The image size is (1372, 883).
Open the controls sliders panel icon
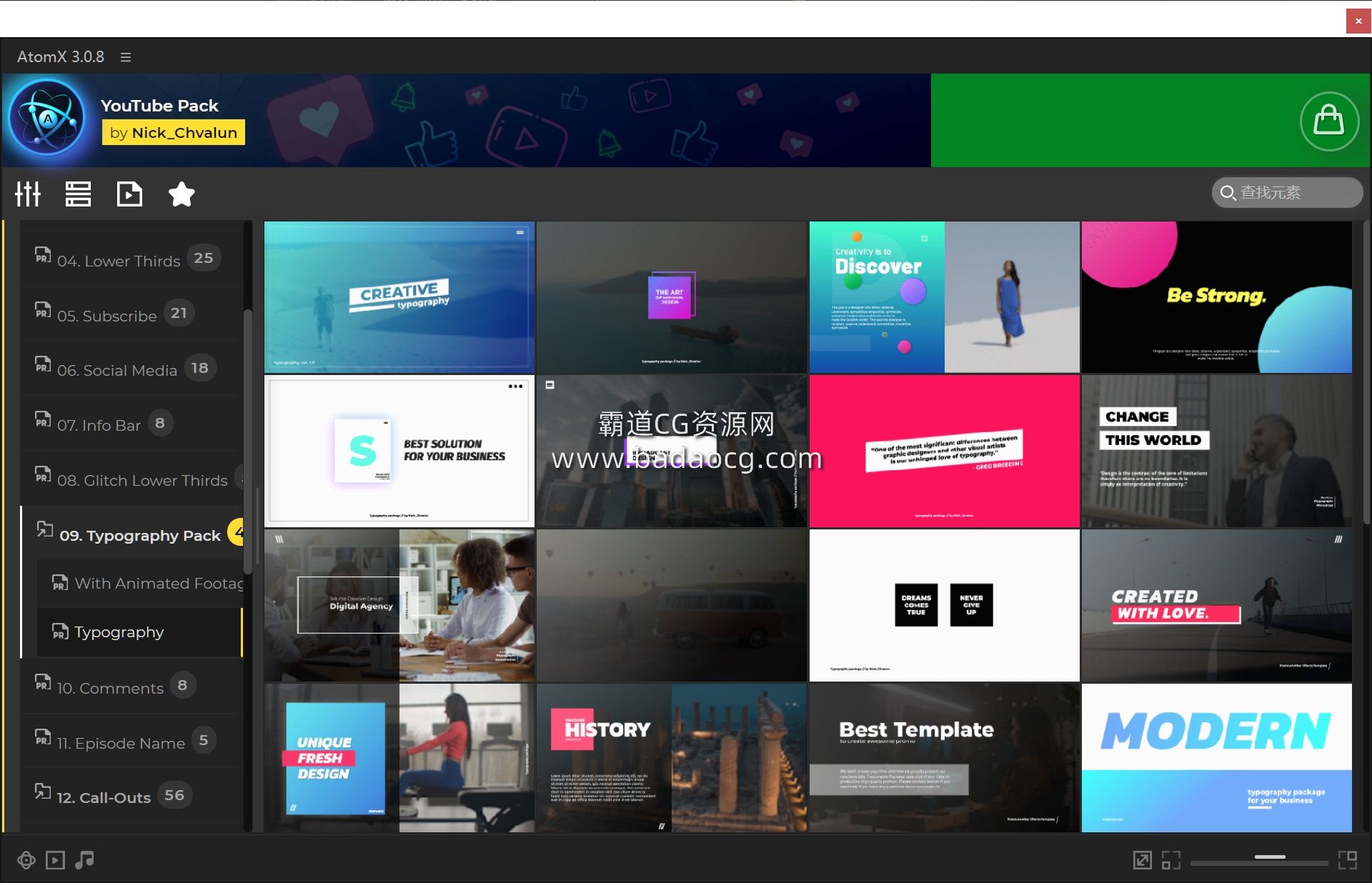tap(28, 194)
